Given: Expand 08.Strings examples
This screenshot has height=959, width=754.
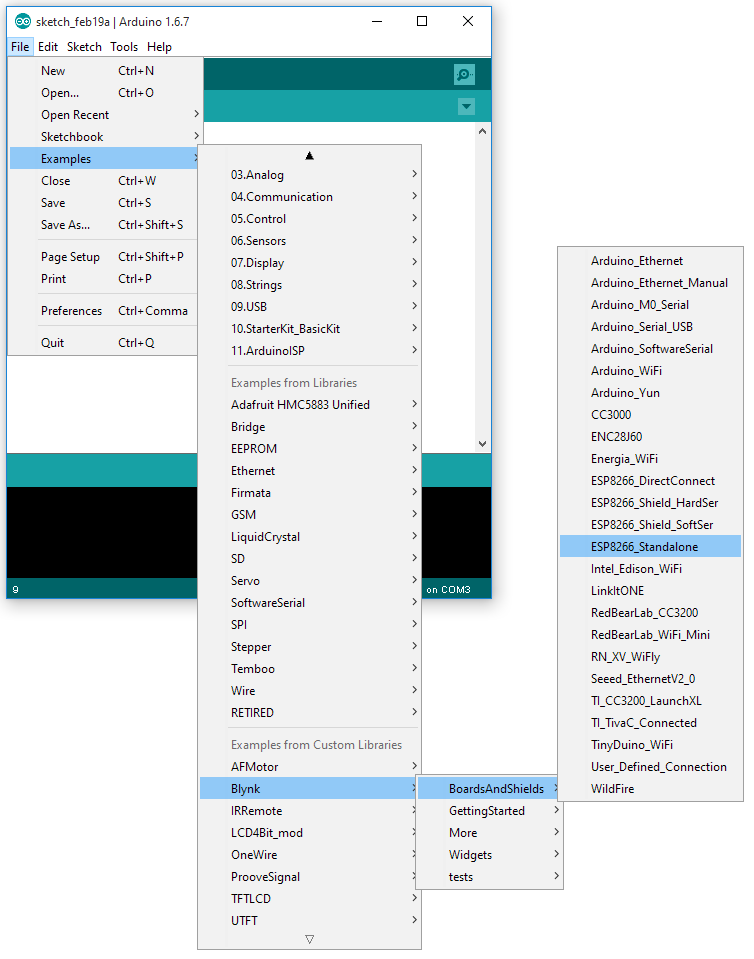Looking at the screenshot, I should (309, 285).
